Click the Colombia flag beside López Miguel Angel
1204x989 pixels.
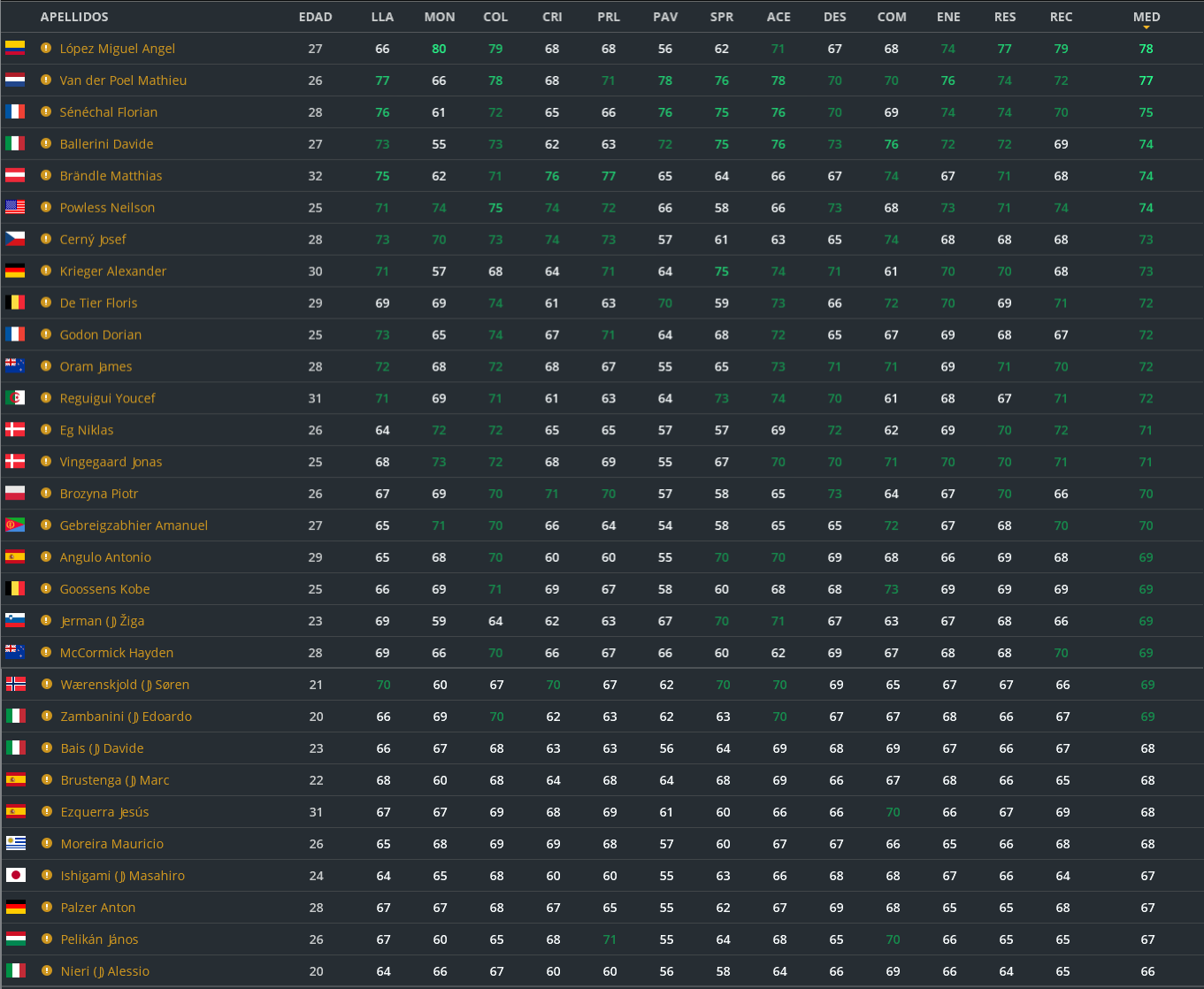coord(15,48)
